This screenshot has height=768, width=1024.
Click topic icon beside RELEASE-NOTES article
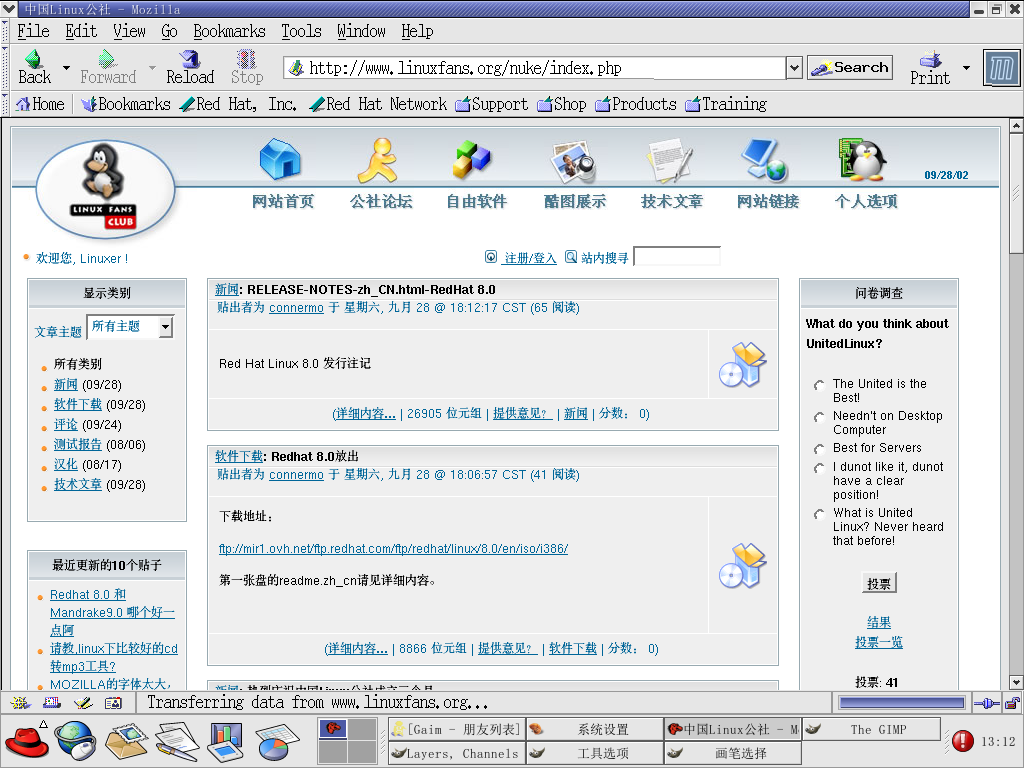(743, 364)
